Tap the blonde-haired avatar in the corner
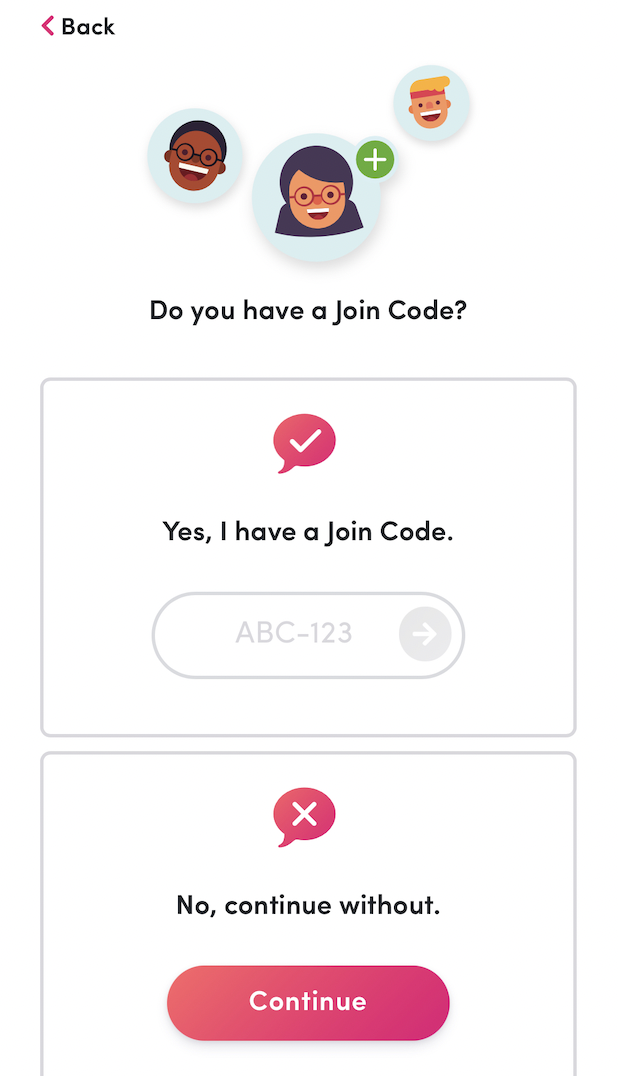Image resolution: width=618 pixels, height=1076 pixels. tap(431, 103)
